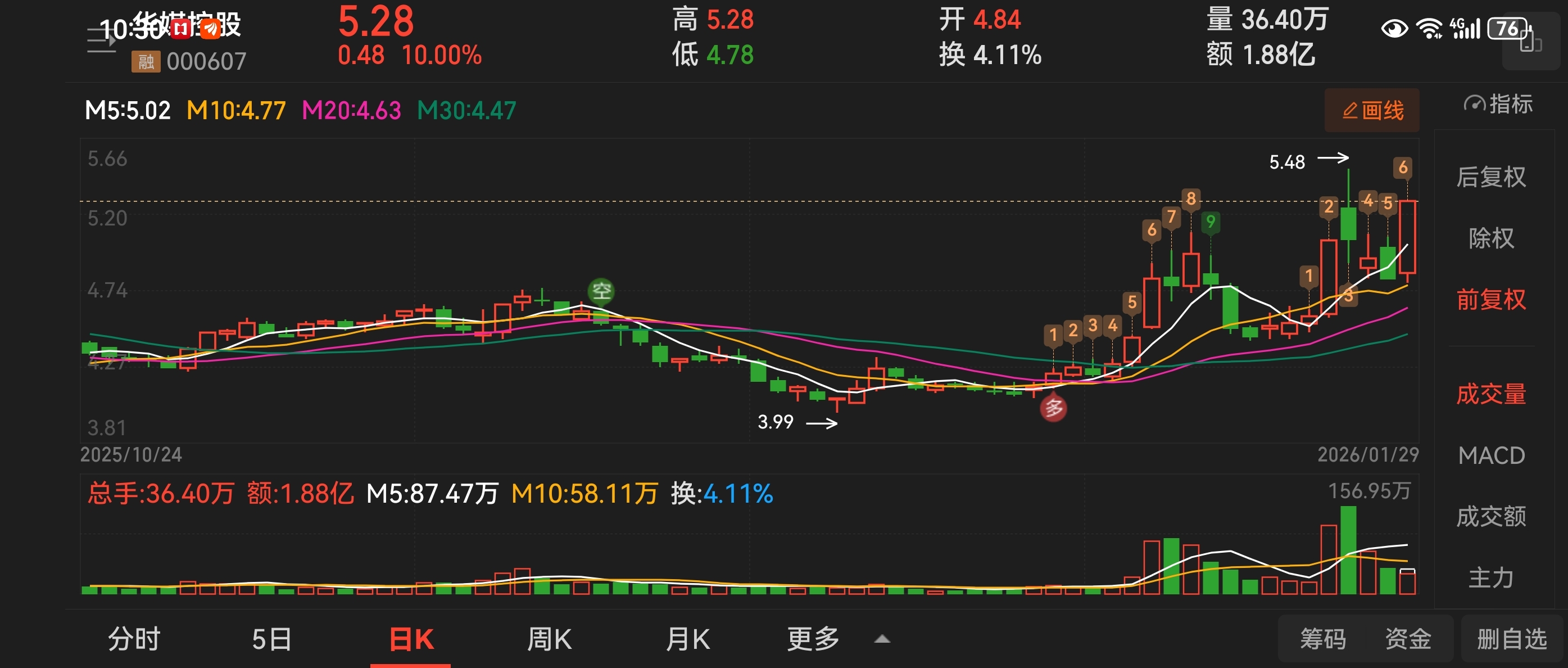Tap the rotate screen icon at top right

point(1530,42)
